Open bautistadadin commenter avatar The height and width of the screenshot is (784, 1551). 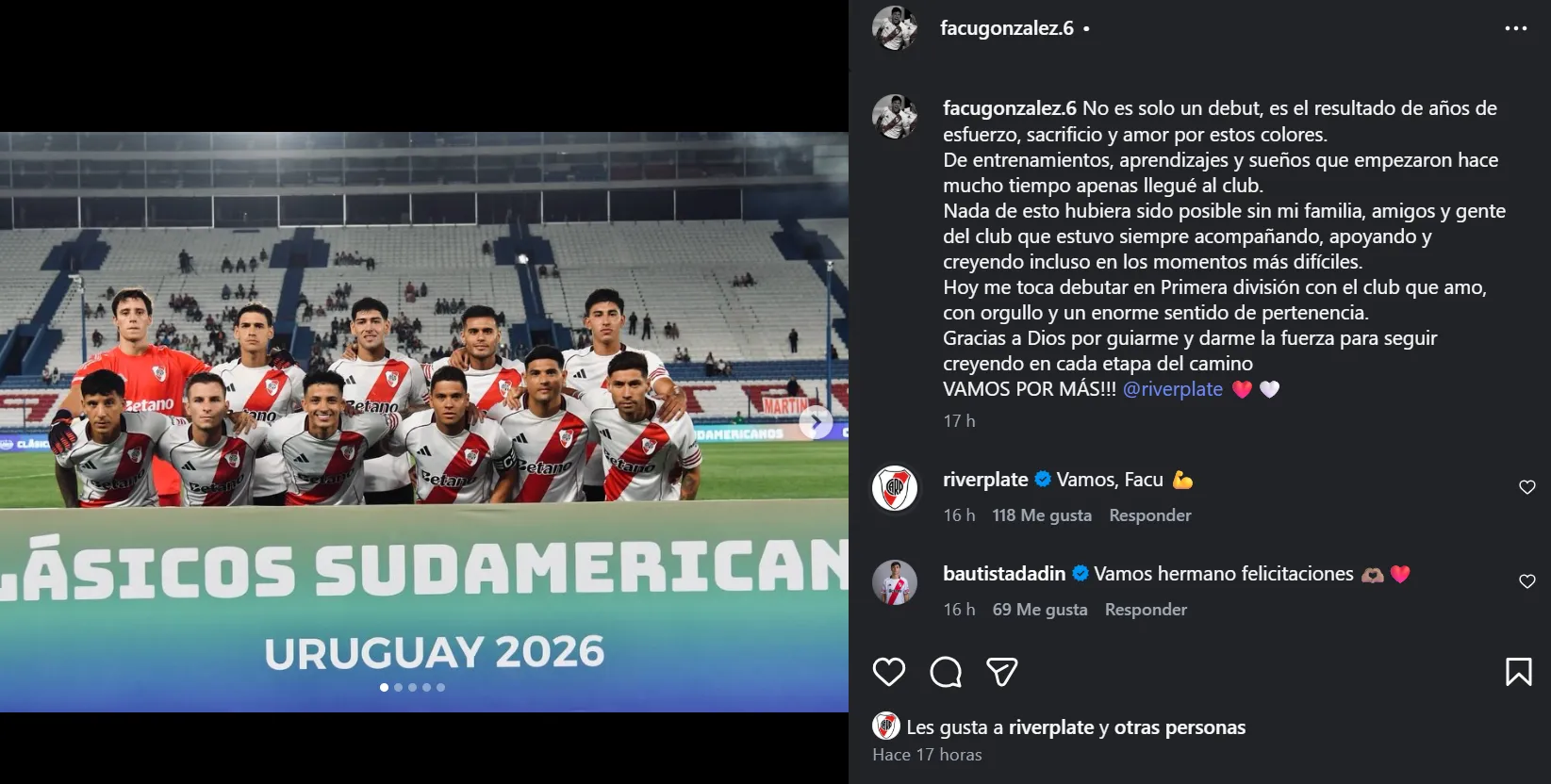pyautogui.click(x=895, y=582)
